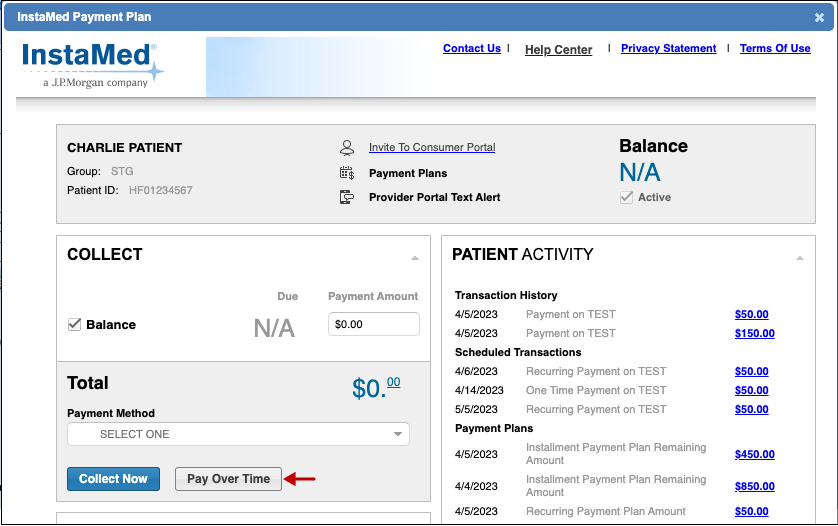Open the Contact Us link
The image size is (838, 526).
pyautogui.click(x=472, y=49)
